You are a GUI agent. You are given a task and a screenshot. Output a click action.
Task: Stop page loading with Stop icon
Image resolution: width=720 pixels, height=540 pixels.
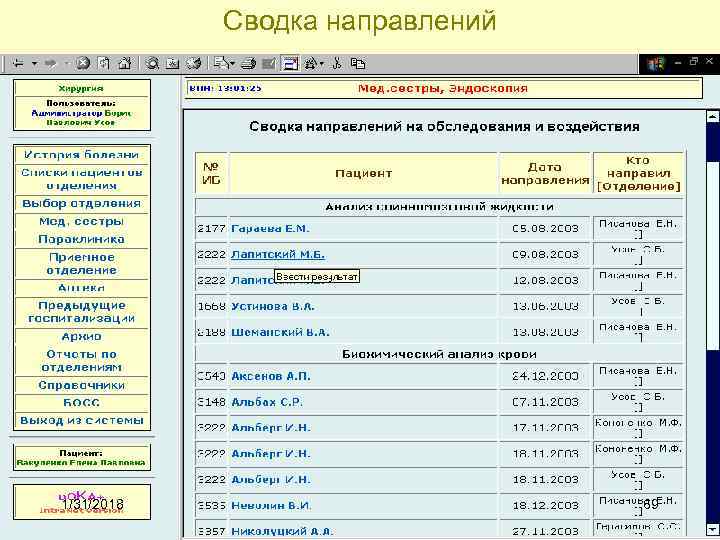[x=83, y=63]
